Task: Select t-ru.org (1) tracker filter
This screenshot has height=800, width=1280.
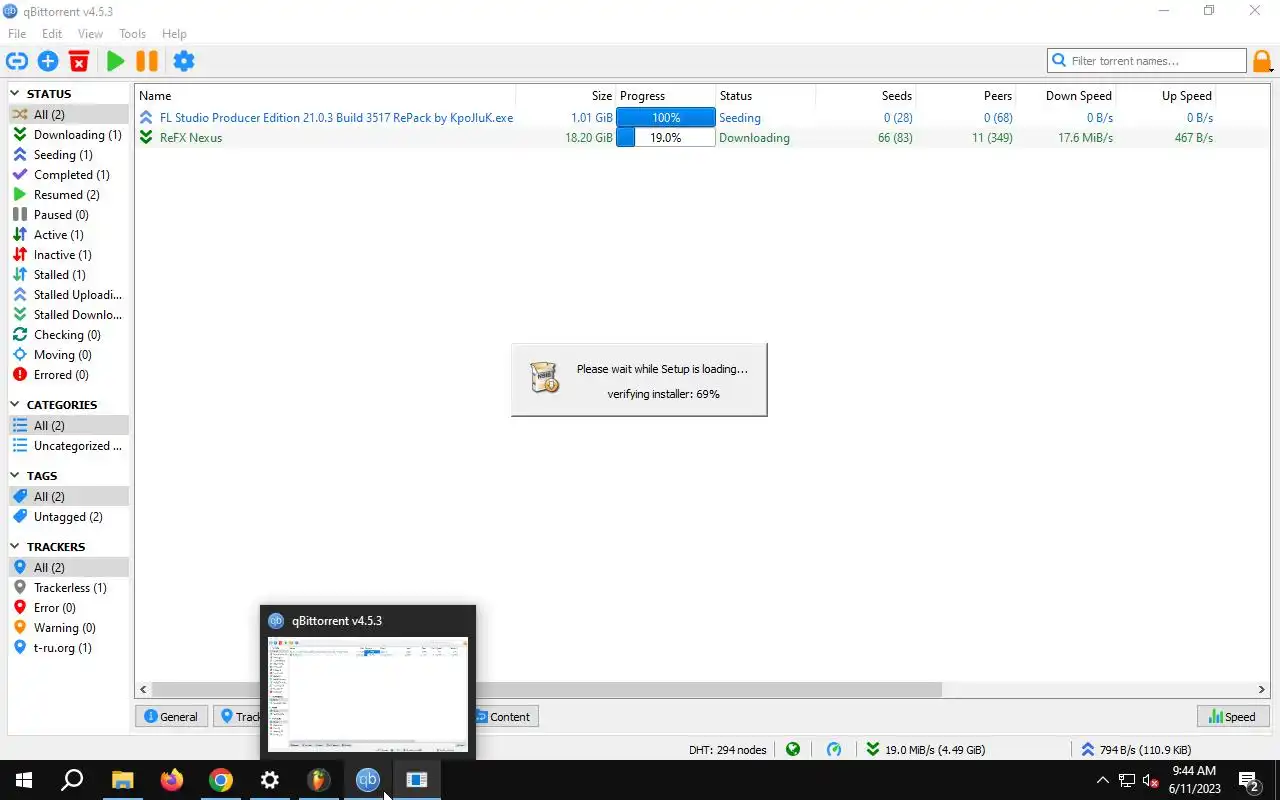Action: pyautogui.click(x=68, y=648)
